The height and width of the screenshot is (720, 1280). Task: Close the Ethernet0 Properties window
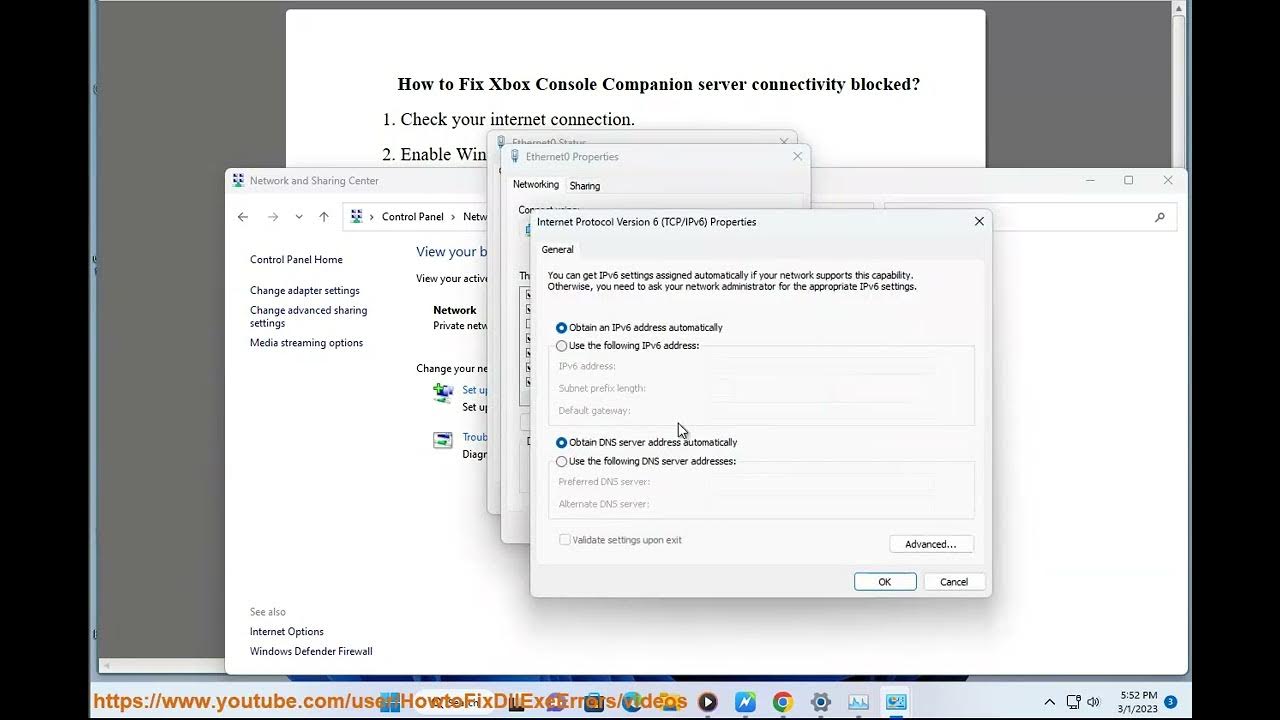(797, 157)
